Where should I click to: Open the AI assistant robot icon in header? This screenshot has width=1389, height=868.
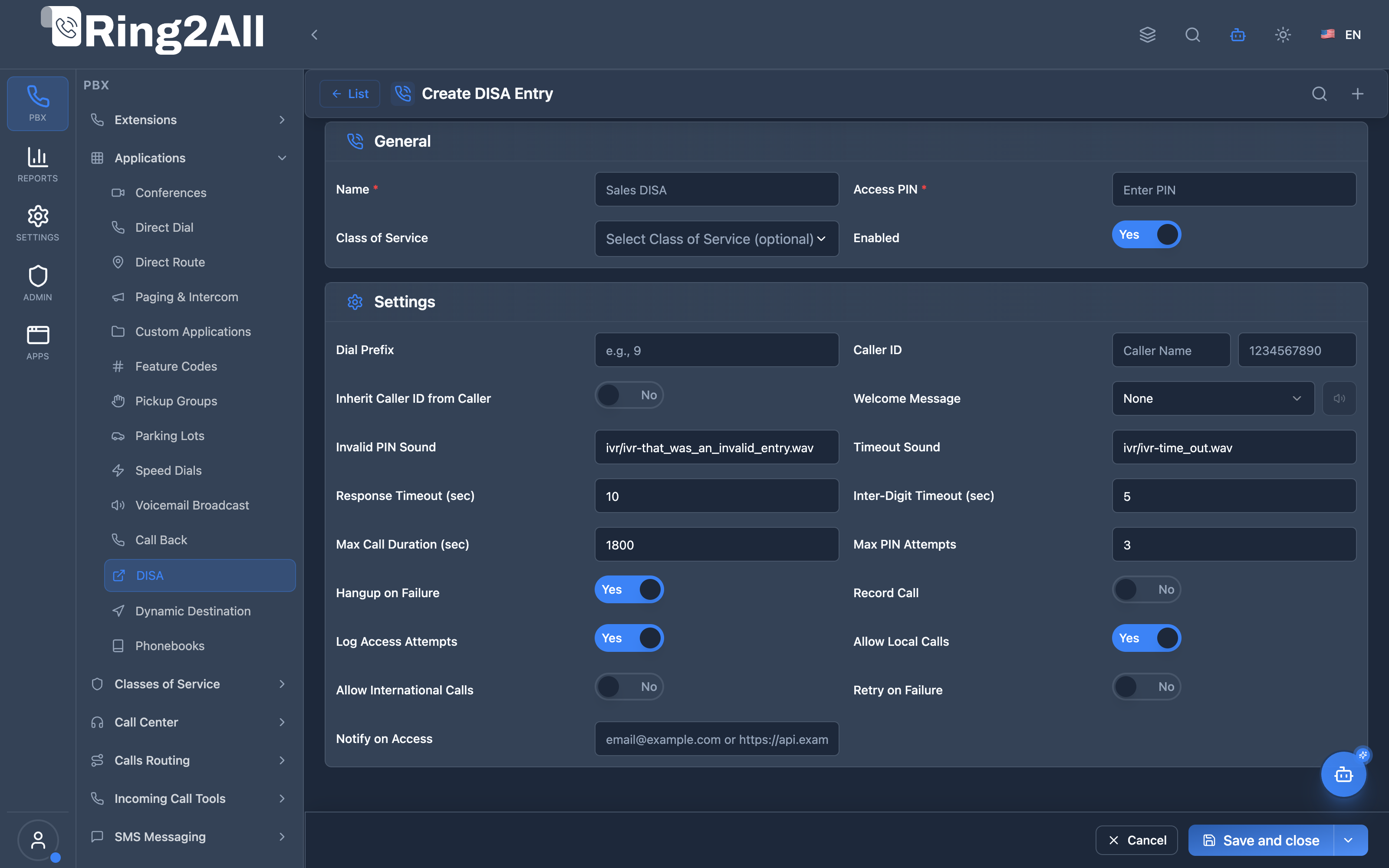(x=1238, y=35)
